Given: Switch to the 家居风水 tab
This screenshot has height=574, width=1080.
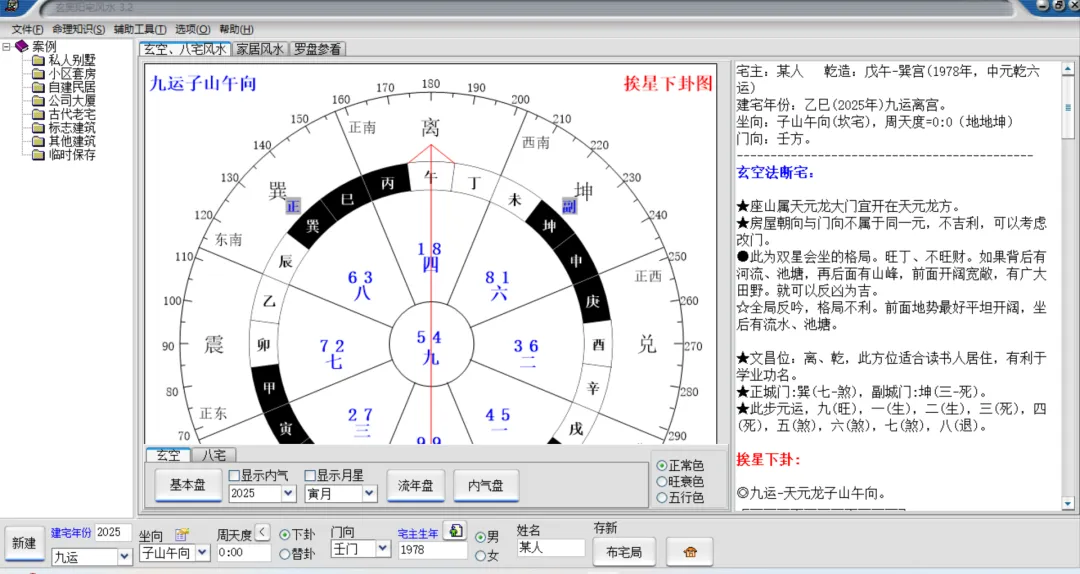Looking at the screenshot, I should pos(260,49).
